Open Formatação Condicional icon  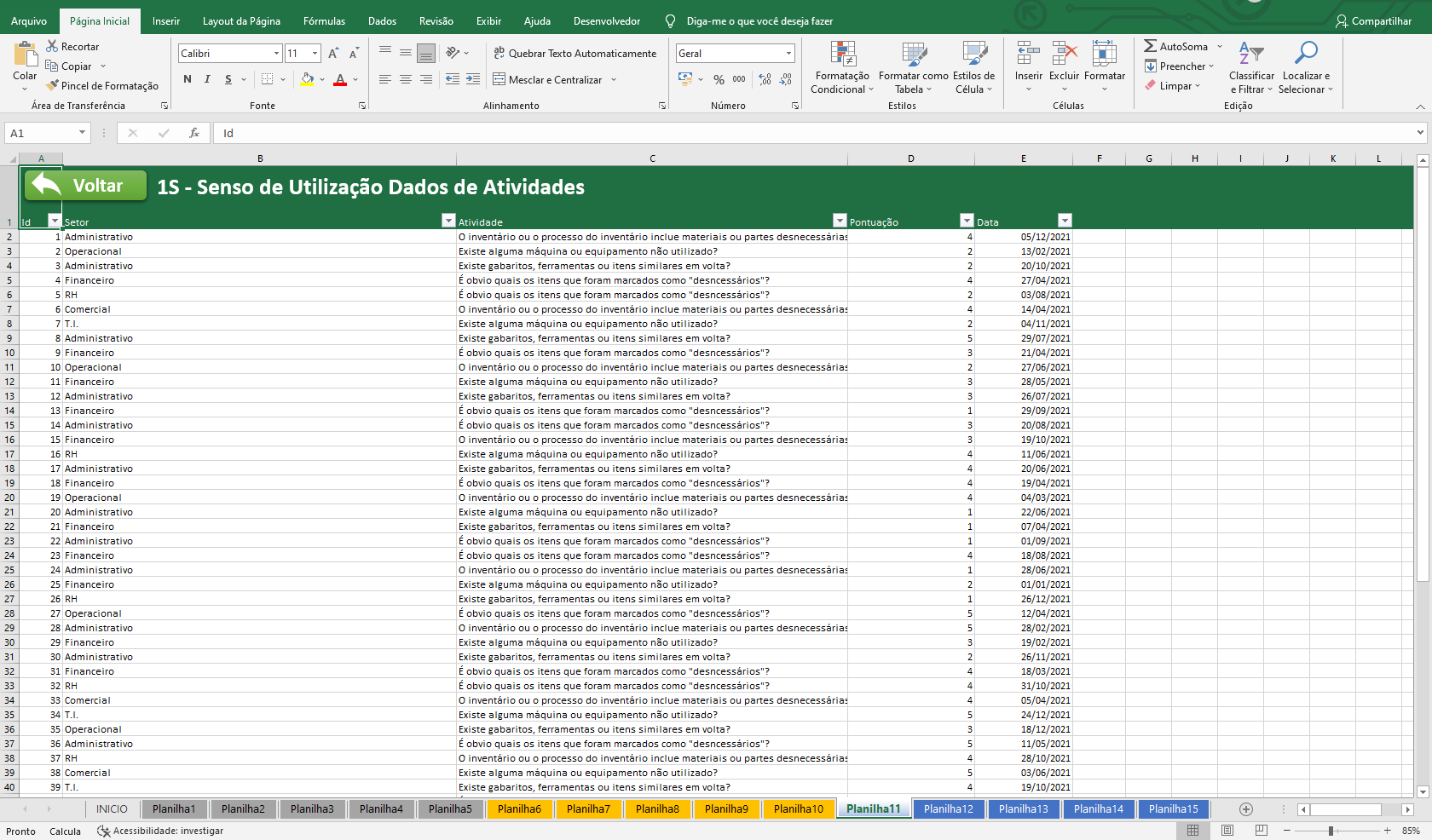[842, 55]
